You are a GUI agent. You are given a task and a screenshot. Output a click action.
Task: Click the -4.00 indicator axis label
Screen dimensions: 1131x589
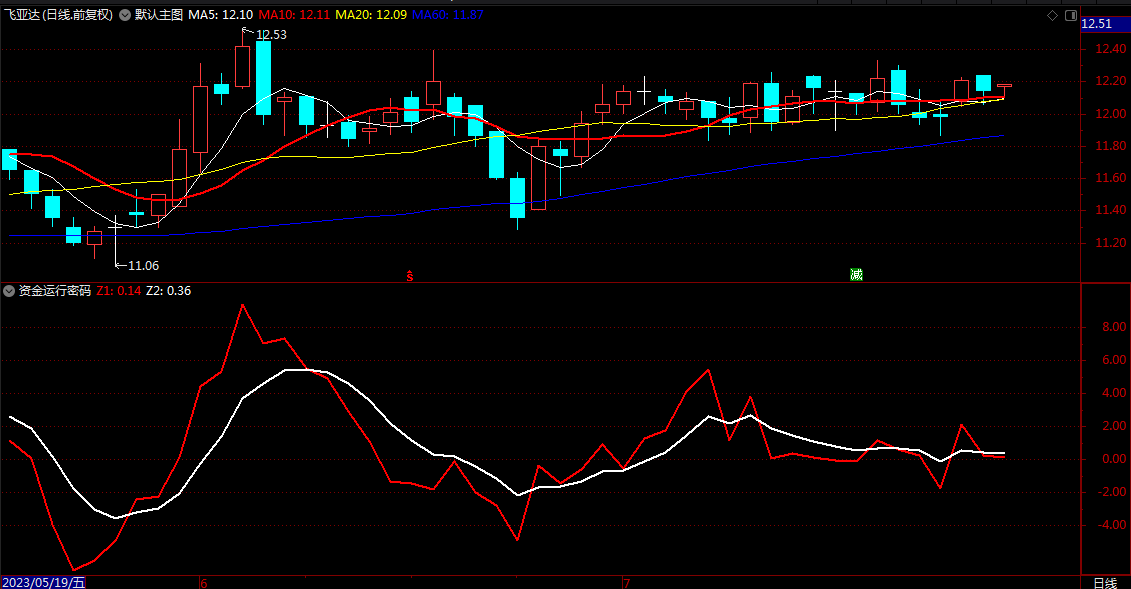[x=1112, y=525]
